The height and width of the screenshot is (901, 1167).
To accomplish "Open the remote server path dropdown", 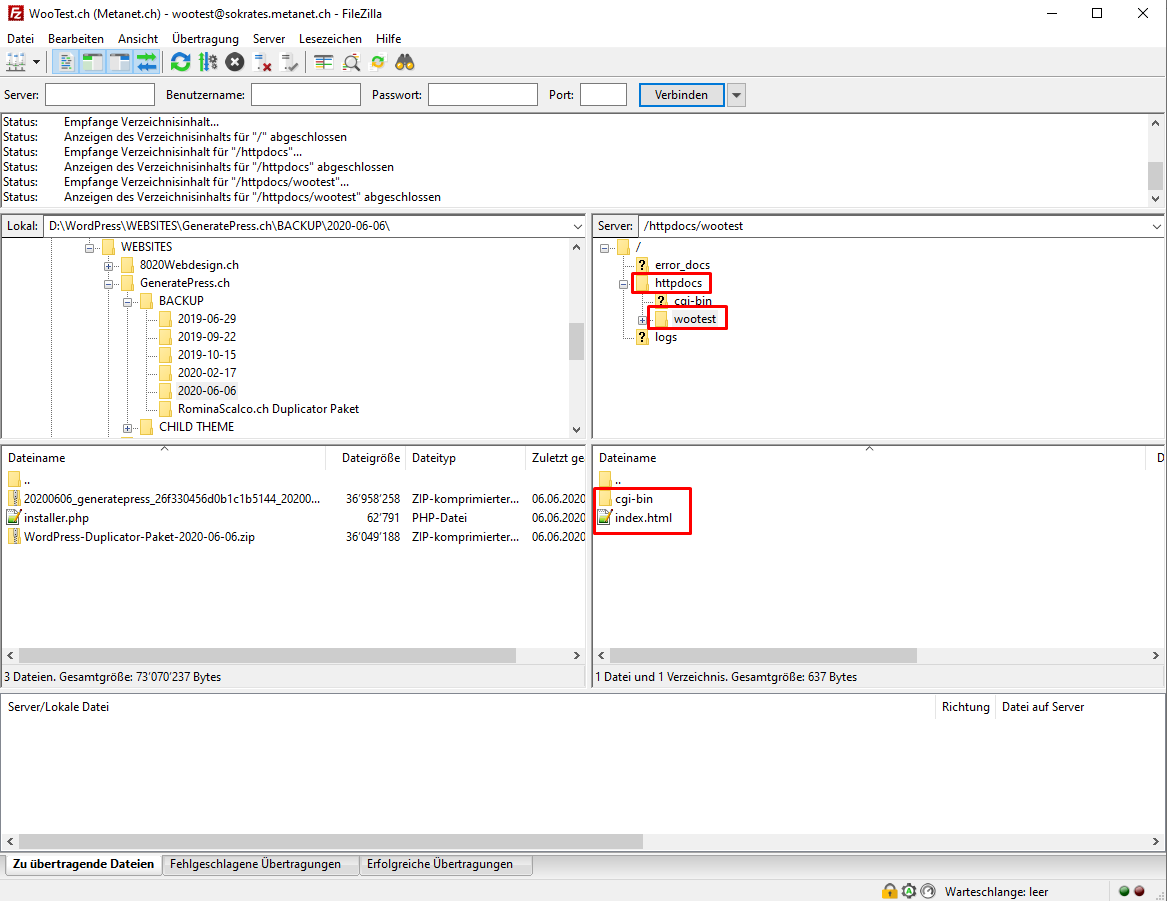I will point(1157,226).
